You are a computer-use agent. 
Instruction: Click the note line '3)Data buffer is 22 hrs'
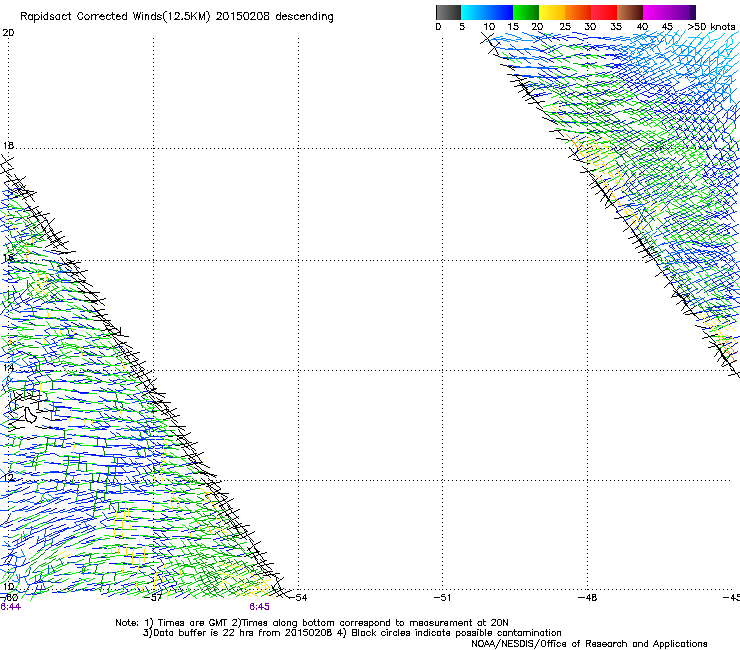click(352, 633)
